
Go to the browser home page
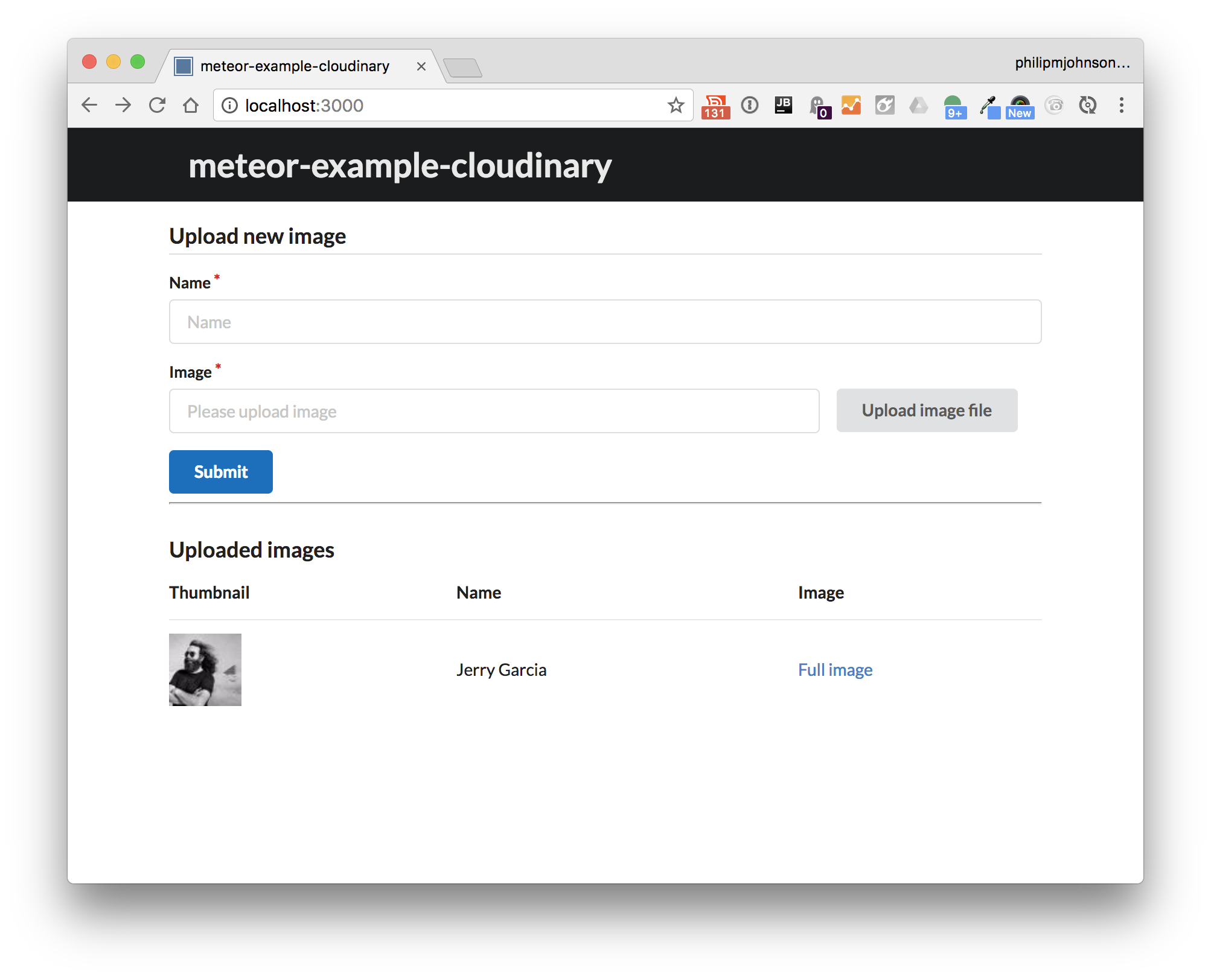191,106
